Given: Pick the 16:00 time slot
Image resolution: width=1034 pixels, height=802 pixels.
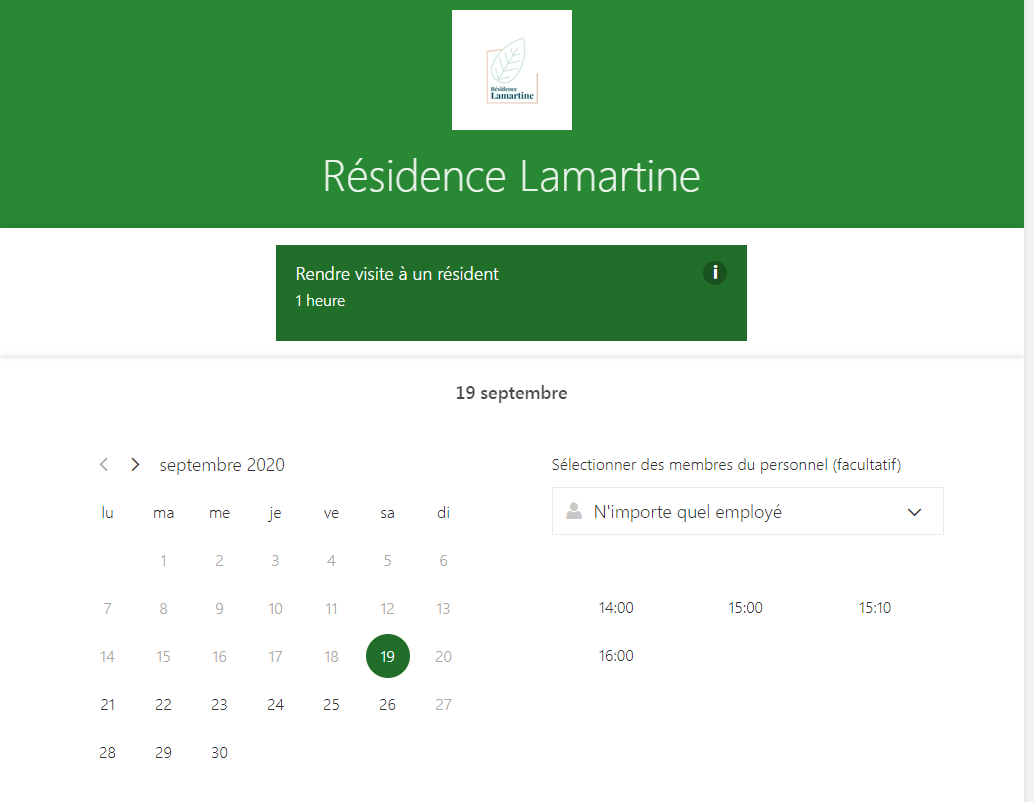Looking at the screenshot, I should click(616, 656).
